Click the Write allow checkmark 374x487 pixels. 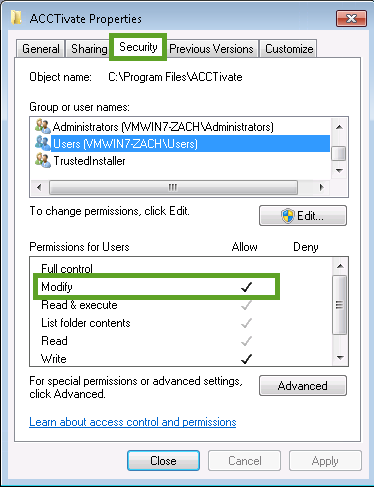pos(246,359)
